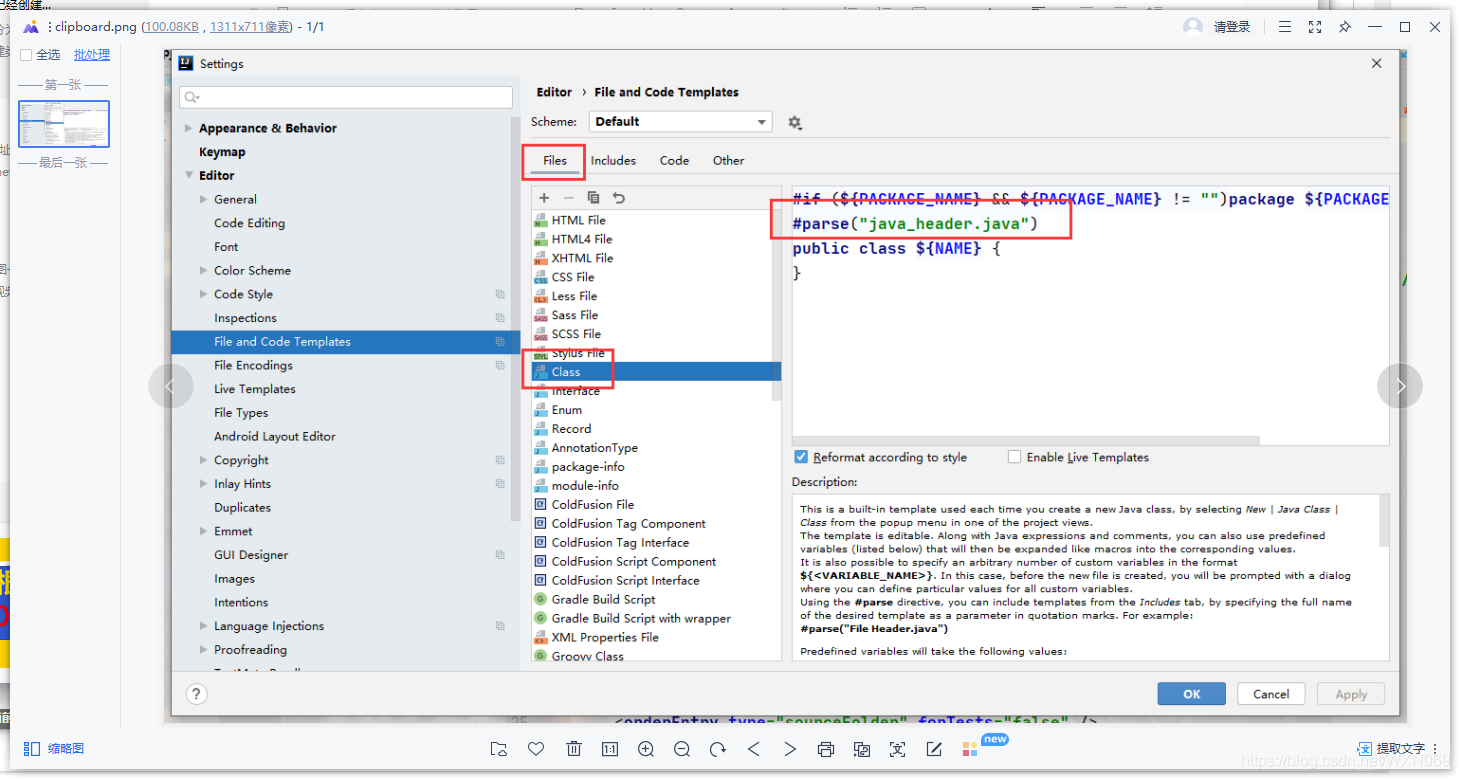The image size is (1460, 779).
Task: Open the colorful apps icon marked new
Action: tap(970, 749)
